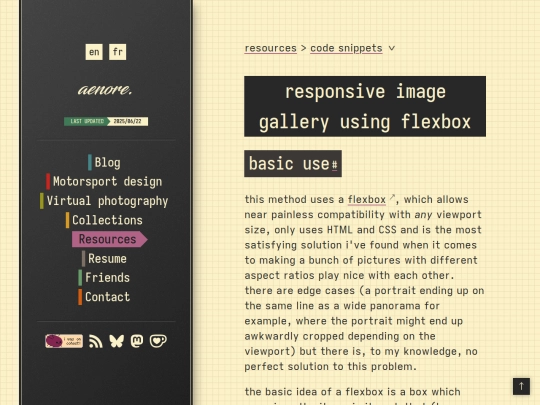Click the Ko-fi coffee cup icon

pos(158,341)
